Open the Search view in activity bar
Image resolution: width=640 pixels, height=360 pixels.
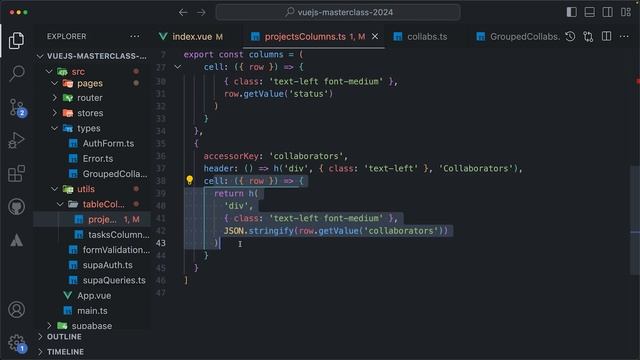(x=17, y=73)
